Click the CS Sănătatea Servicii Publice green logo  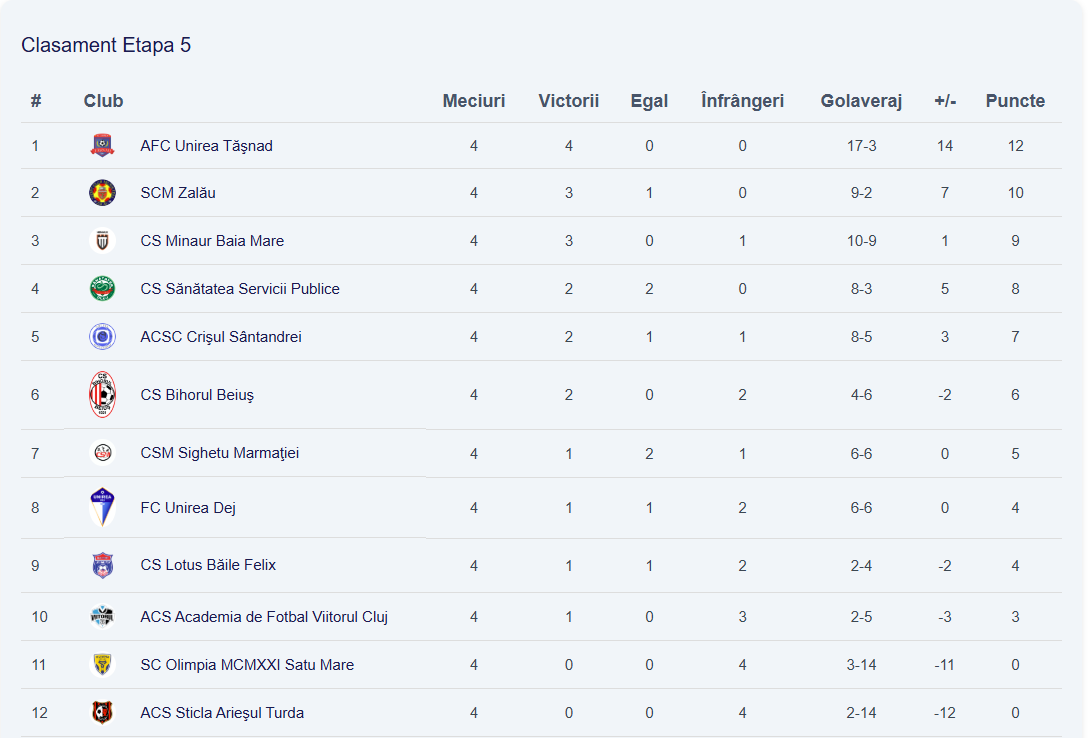pyautogui.click(x=102, y=289)
